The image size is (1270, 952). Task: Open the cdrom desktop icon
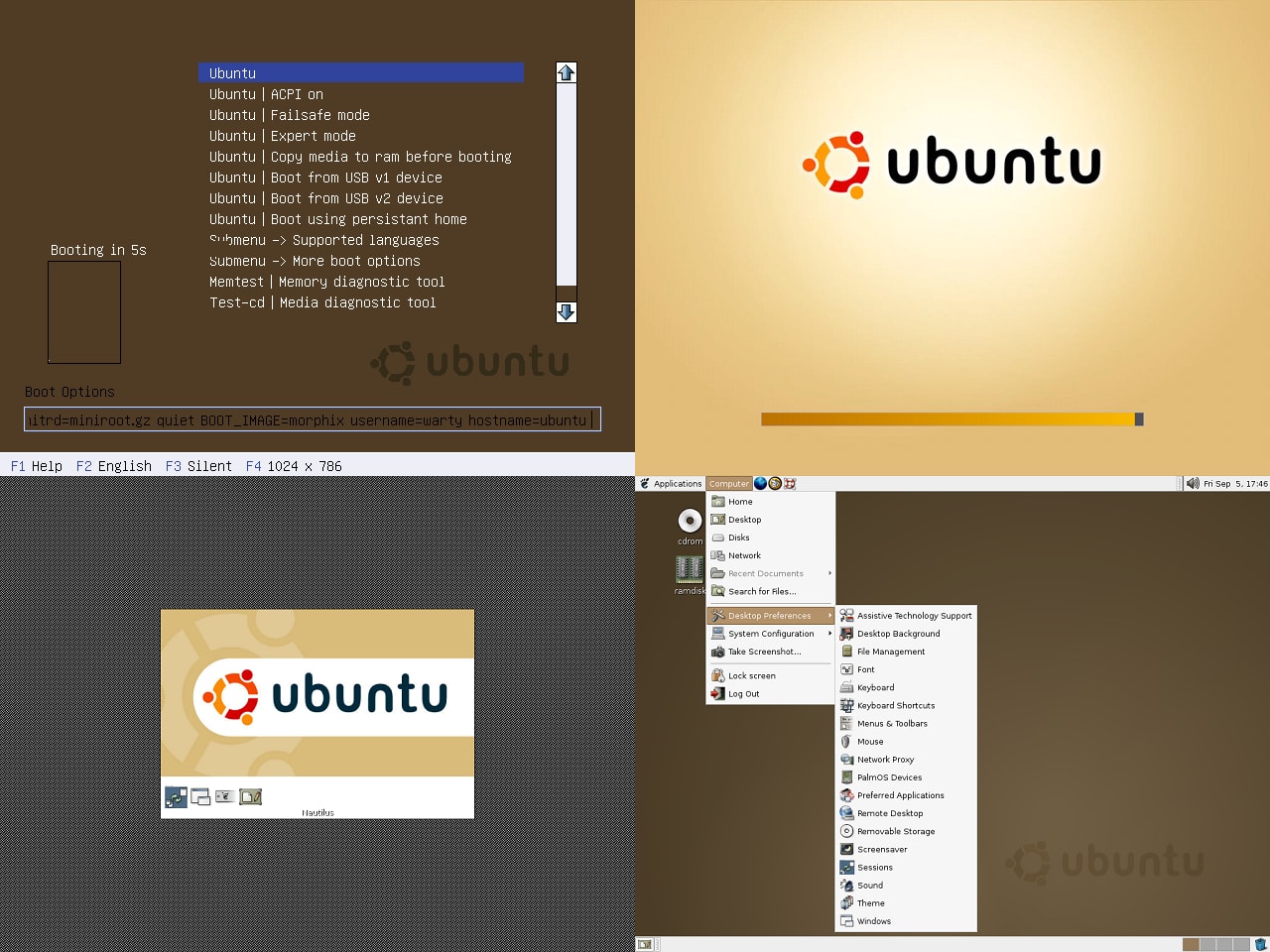(x=690, y=522)
